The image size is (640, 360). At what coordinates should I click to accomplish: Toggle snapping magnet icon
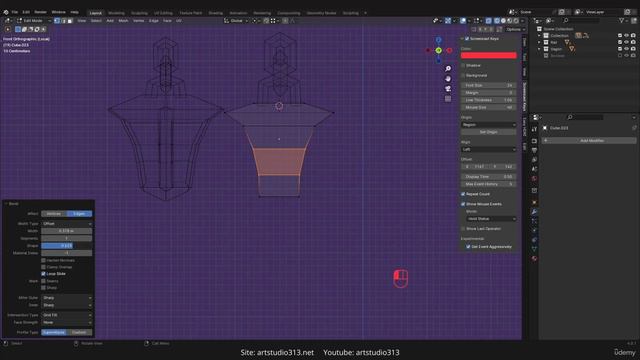coord(266,21)
